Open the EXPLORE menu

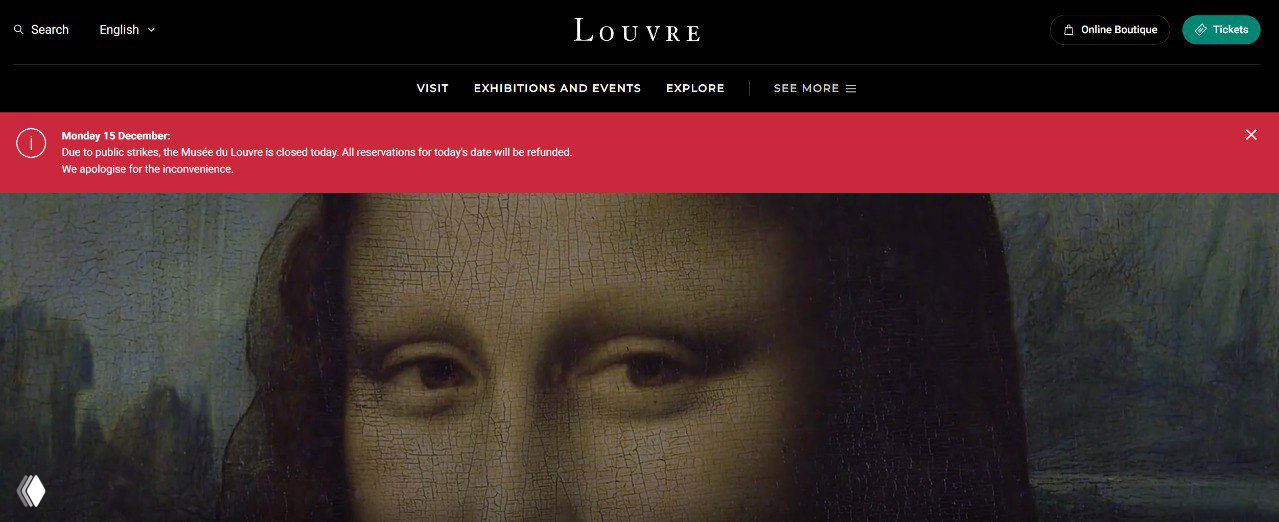coord(695,88)
